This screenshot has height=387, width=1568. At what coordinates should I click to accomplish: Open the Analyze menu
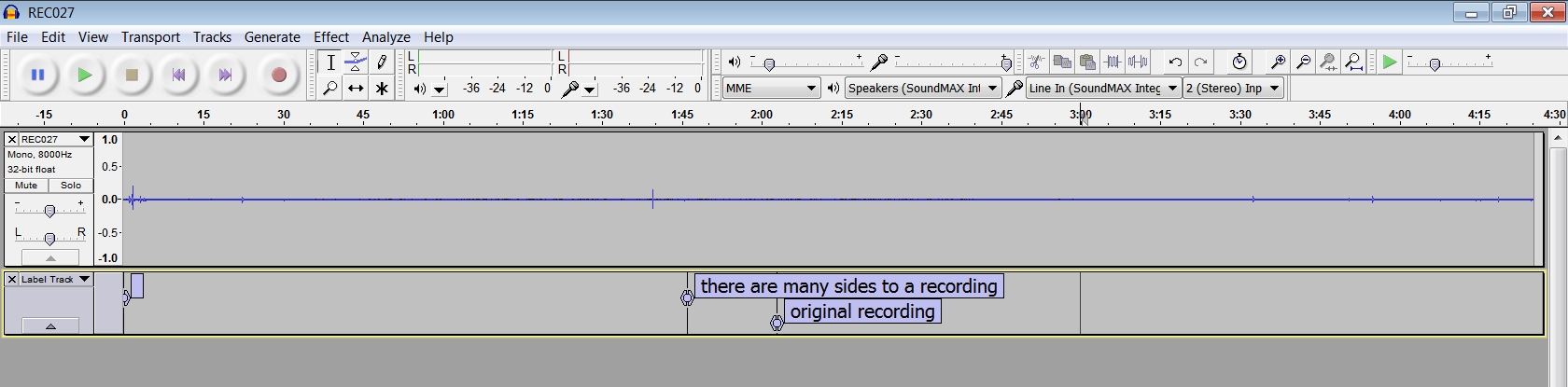tap(385, 37)
